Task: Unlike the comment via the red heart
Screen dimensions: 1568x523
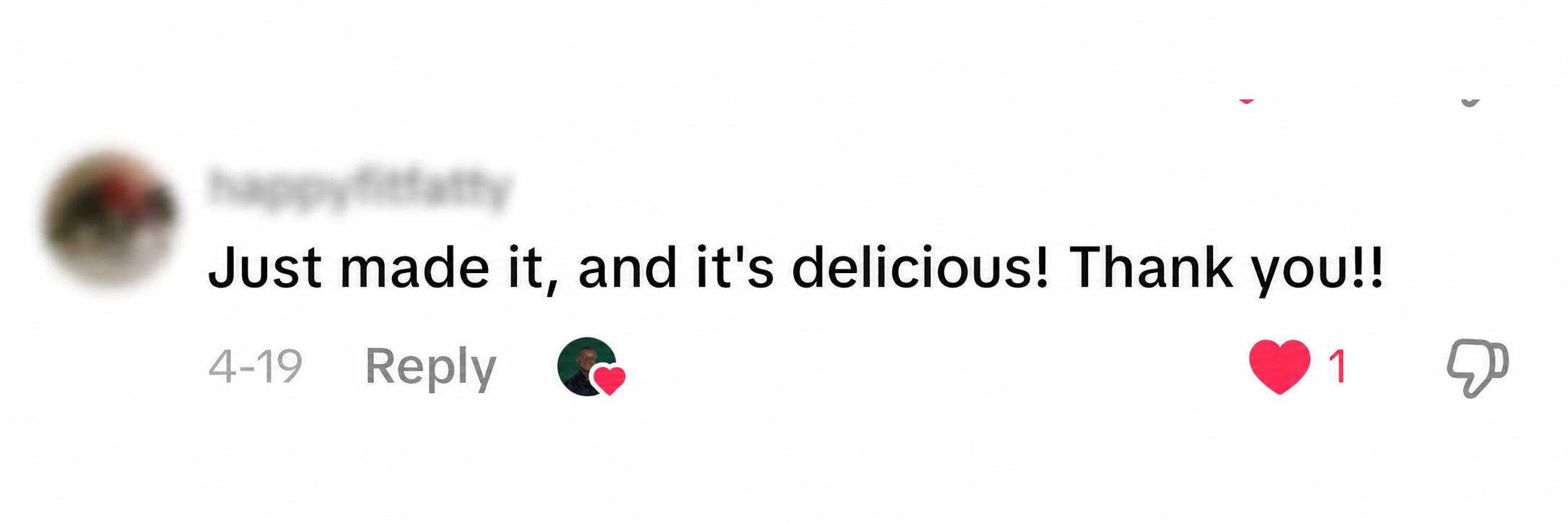Action: [x=1279, y=366]
